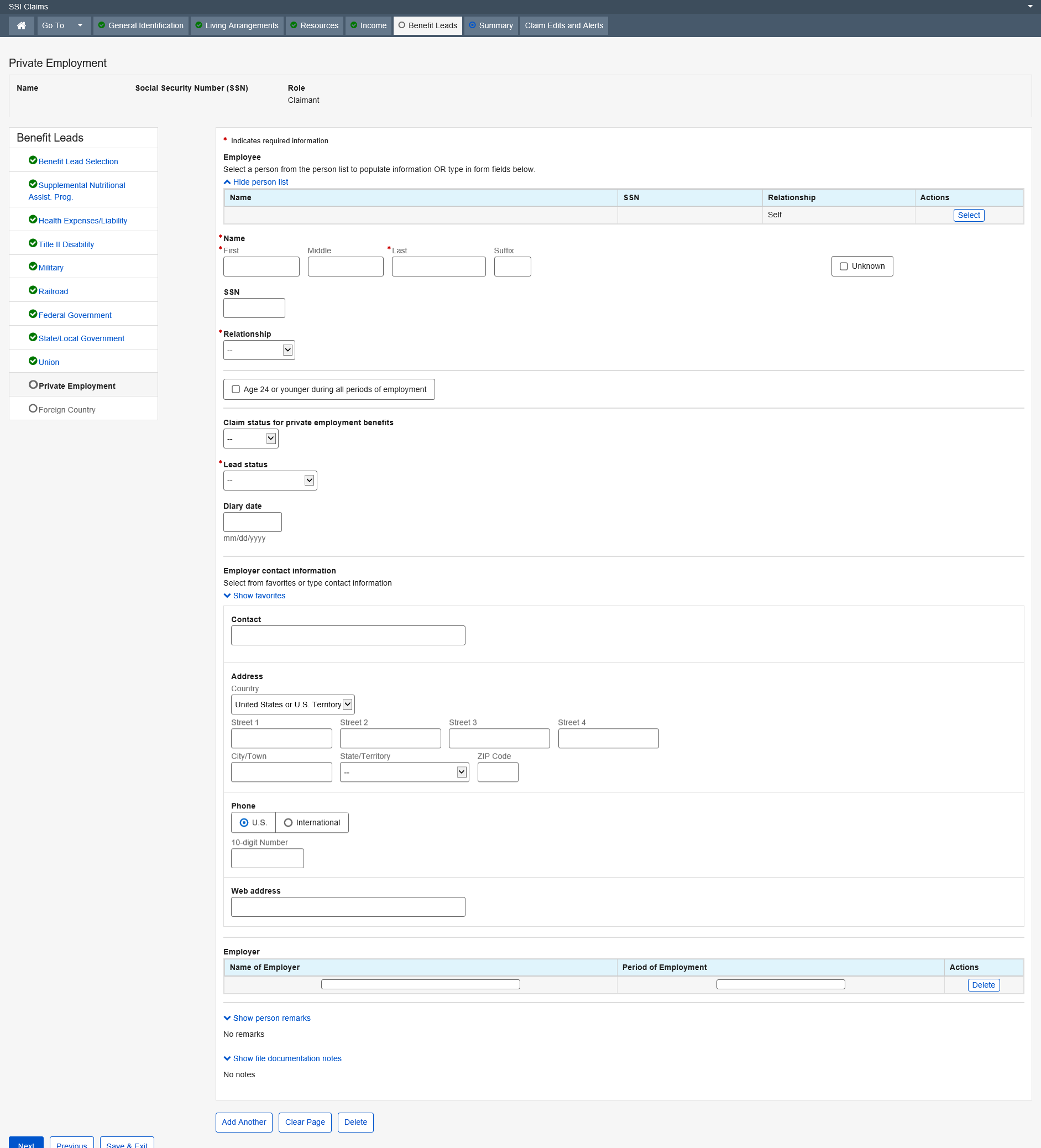
Task: Check the Unknown name checkbox
Action: click(844, 267)
